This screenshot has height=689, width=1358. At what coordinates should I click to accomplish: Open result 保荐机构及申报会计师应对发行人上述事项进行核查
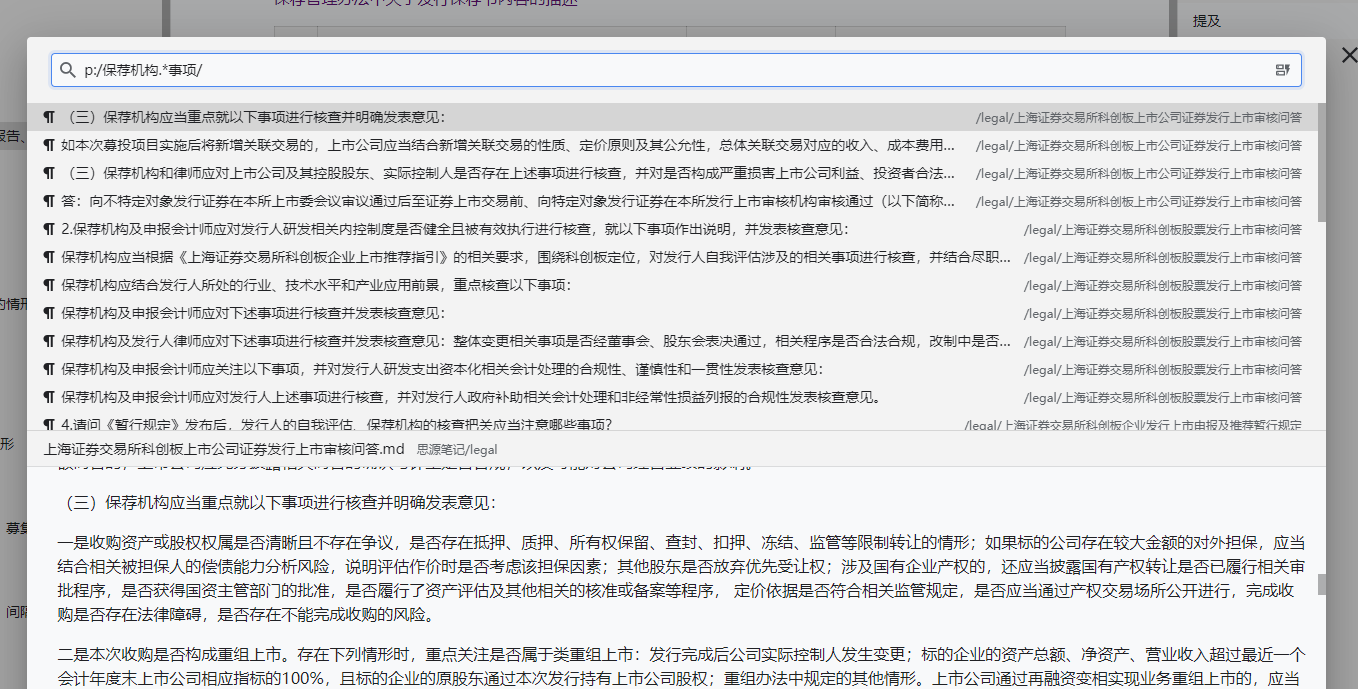(672, 397)
